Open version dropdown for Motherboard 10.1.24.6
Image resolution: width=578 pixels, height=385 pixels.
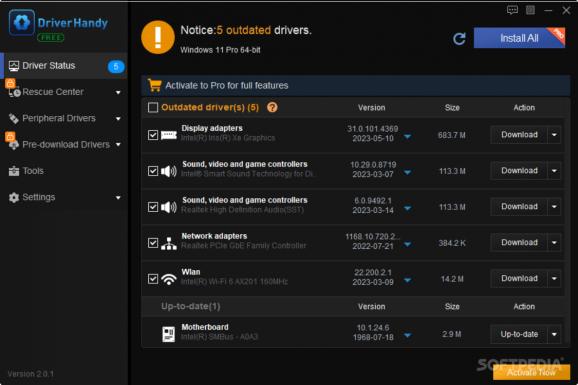coord(407,336)
